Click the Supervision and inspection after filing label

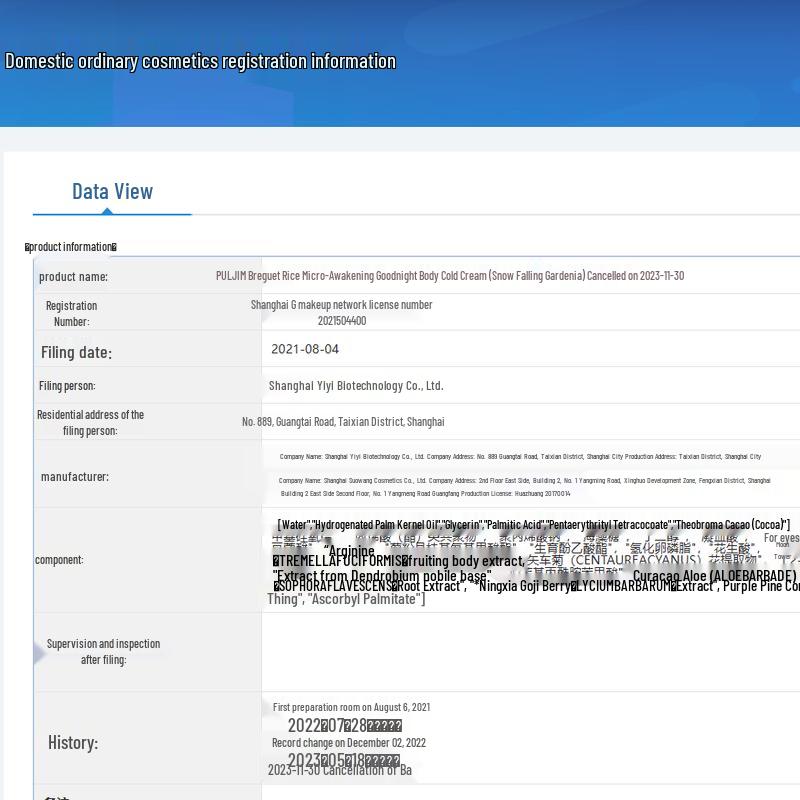tap(103, 651)
